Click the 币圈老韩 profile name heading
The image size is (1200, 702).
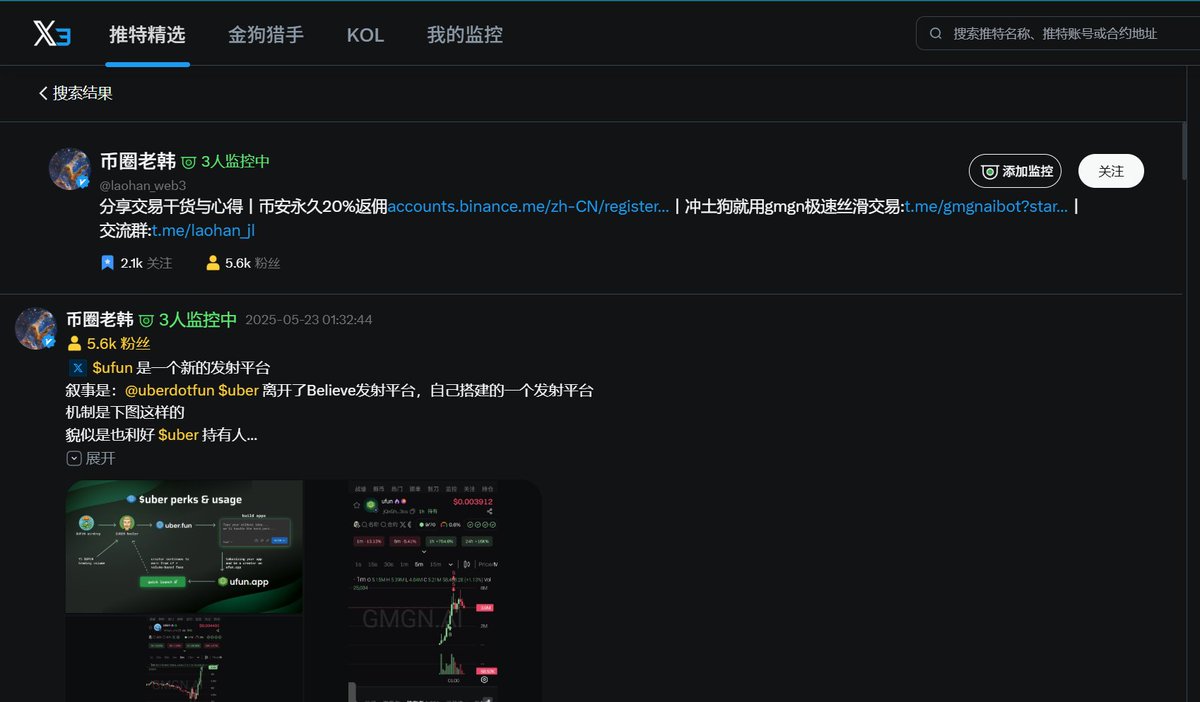pyautogui.click(x=138, y=161)
